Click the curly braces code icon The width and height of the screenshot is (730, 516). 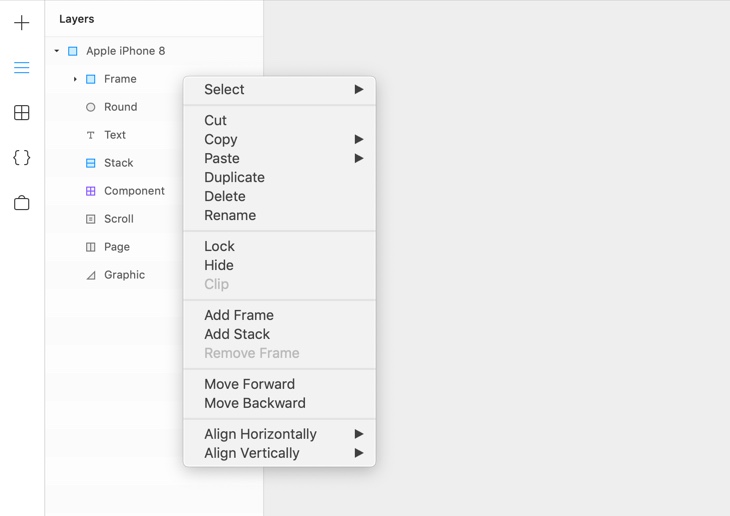coord(22,158)
